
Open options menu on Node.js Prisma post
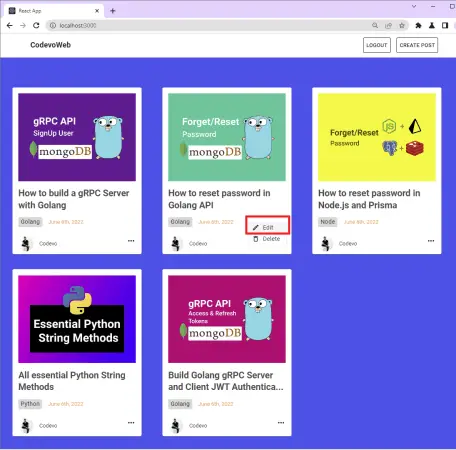point(431,241)
